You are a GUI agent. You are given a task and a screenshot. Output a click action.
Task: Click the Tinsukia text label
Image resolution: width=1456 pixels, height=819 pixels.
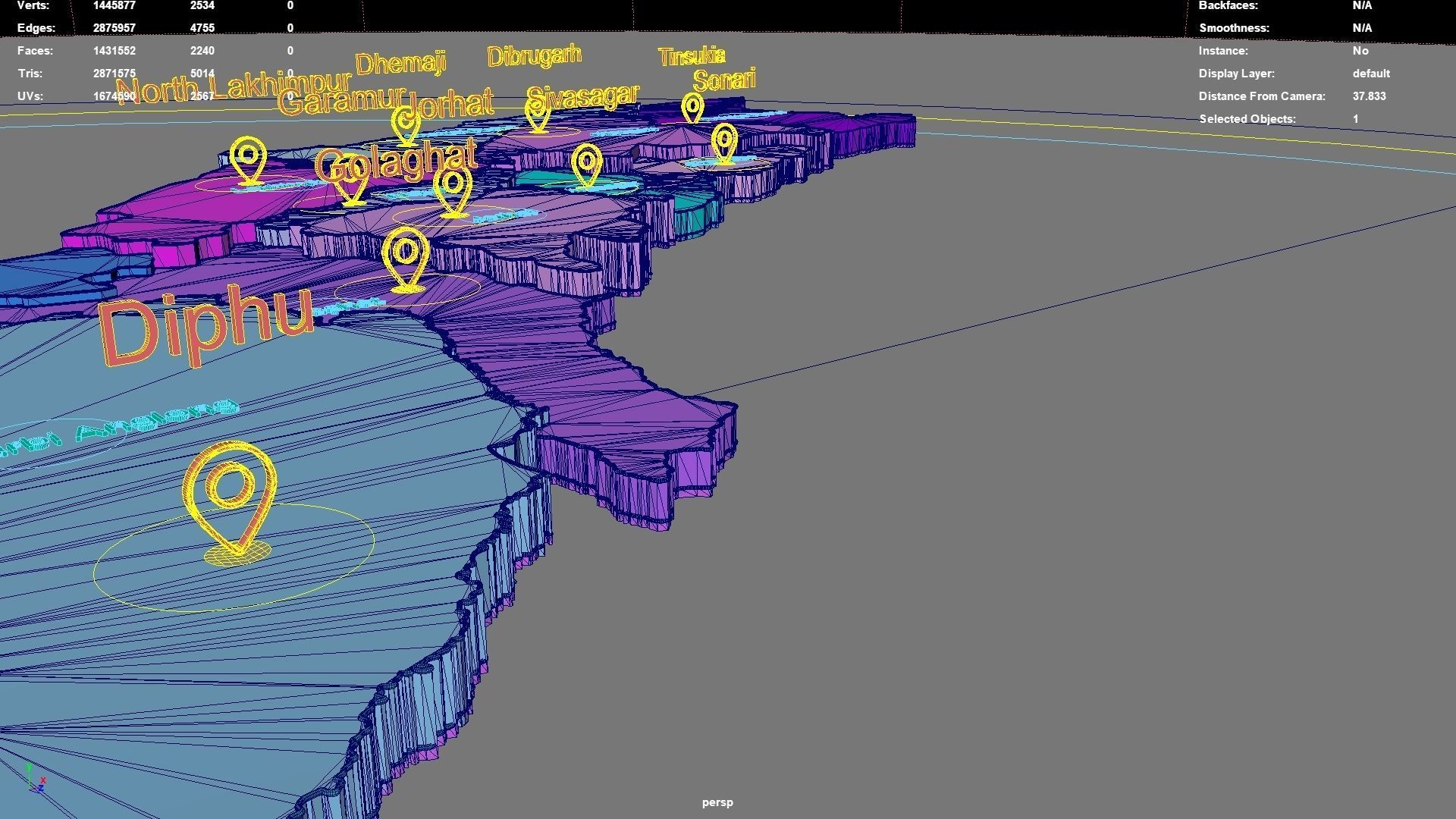(x=691, y=56)
